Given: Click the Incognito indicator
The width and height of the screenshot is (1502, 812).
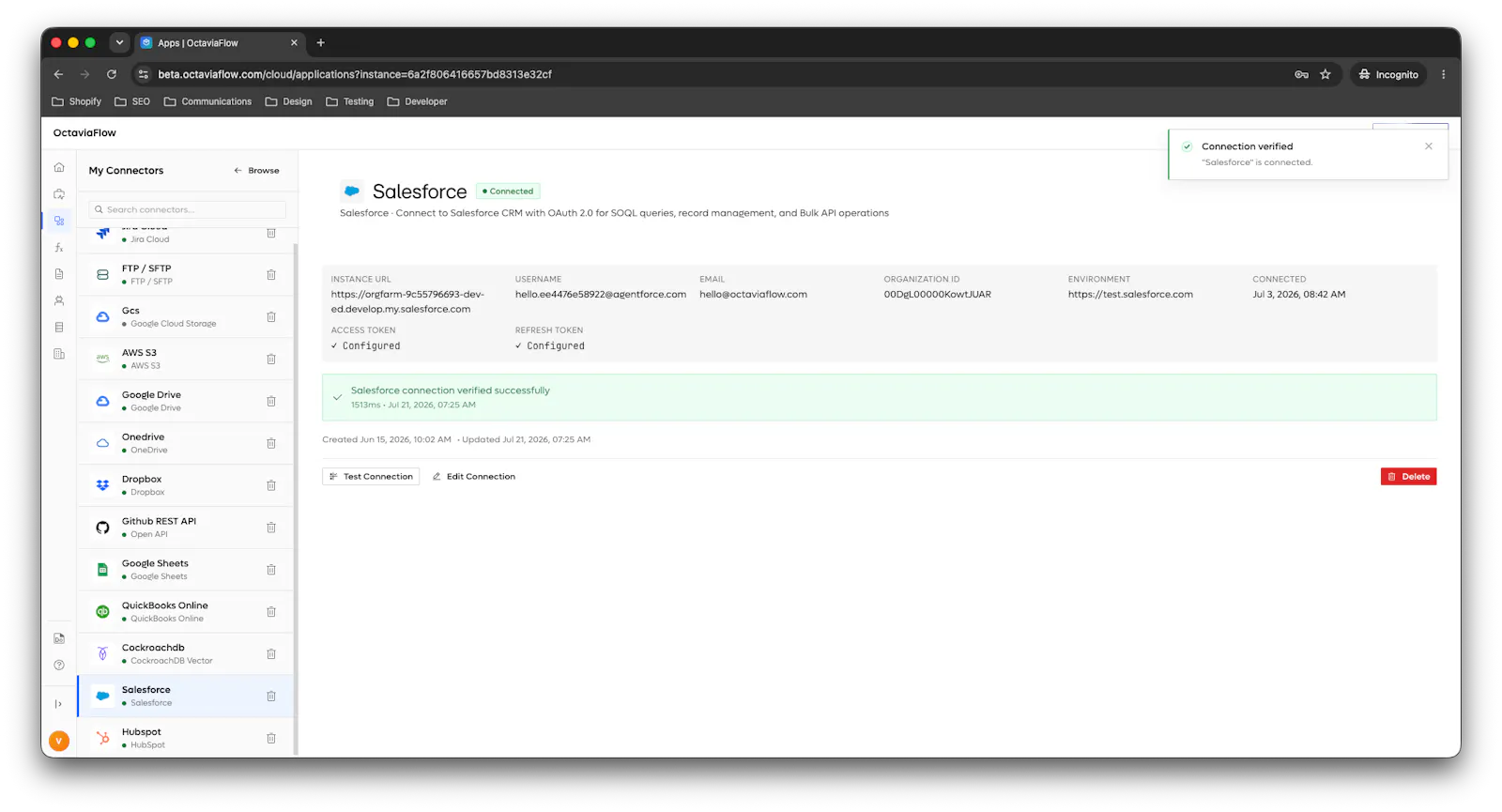Looking at the screenshot, I should (x=1388, y=74).
